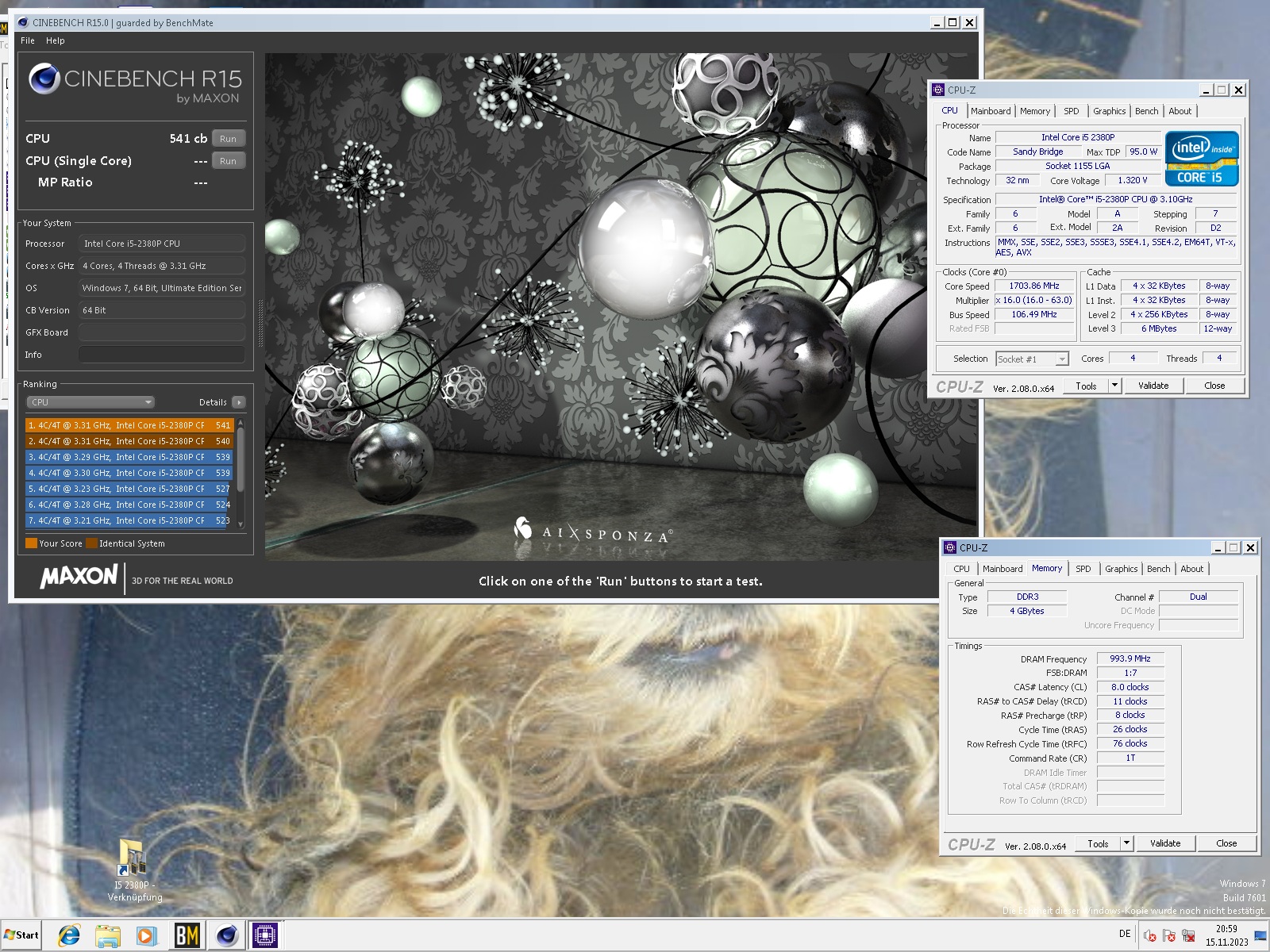Switch to BenchMate taskbar icon

point(187,935)
